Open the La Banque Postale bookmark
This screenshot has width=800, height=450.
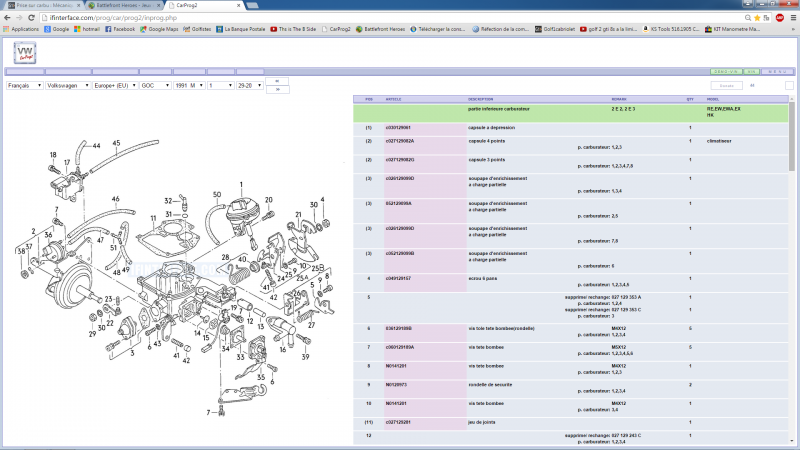pyautogui.click(x=240, y=29)
